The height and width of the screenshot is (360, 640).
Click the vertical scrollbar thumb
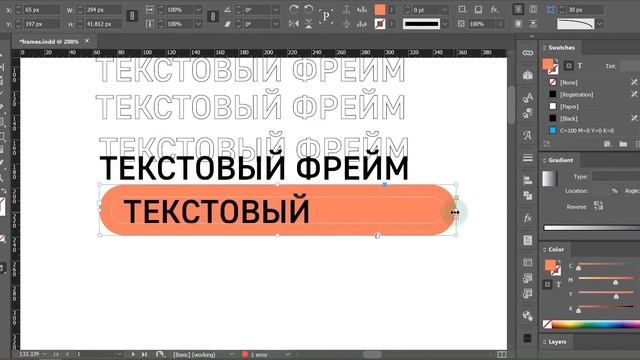(x=511, y=104)
